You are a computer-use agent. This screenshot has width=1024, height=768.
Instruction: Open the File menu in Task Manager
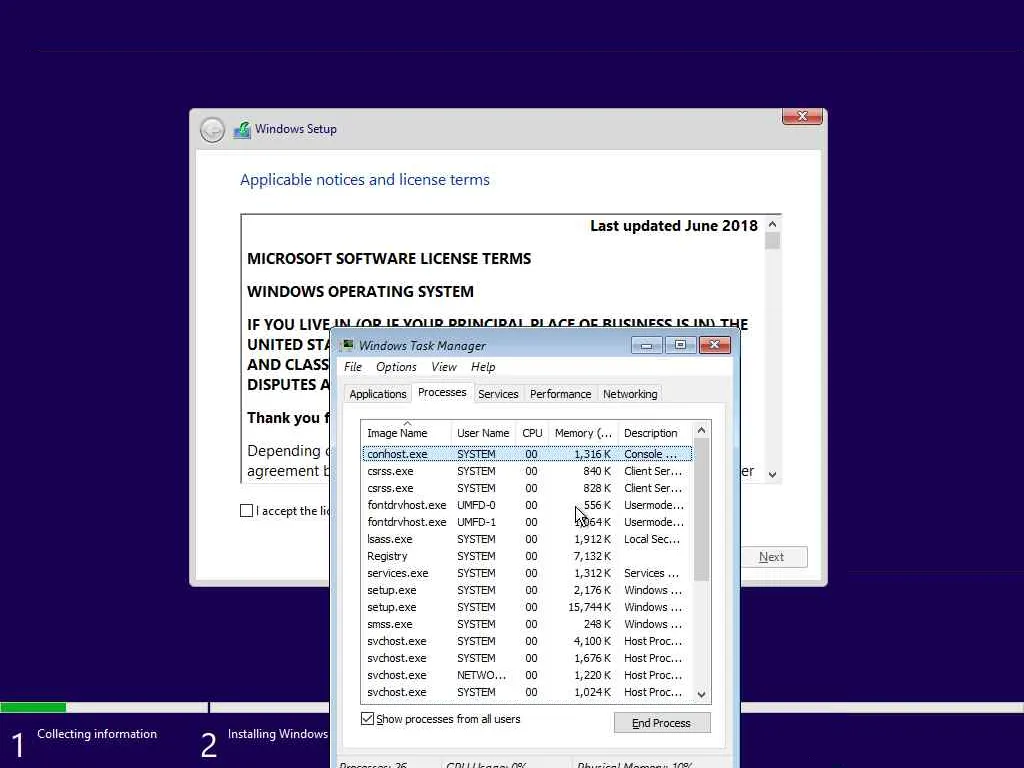pyautogui.click(x=353, y=367)
